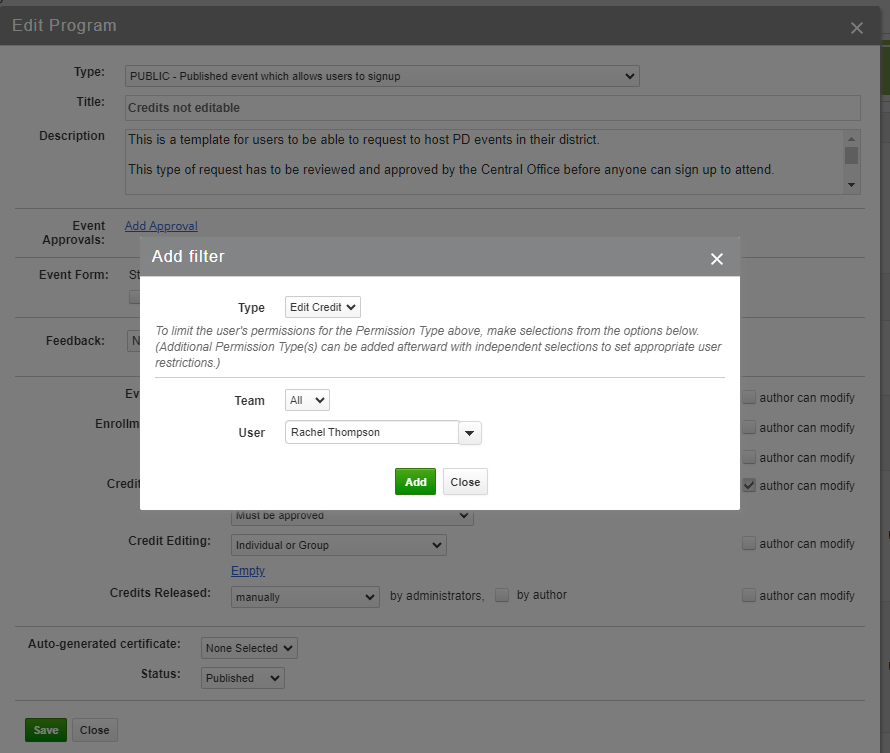Click the Save button
The image size is (890, 753).
coord(45,729)
